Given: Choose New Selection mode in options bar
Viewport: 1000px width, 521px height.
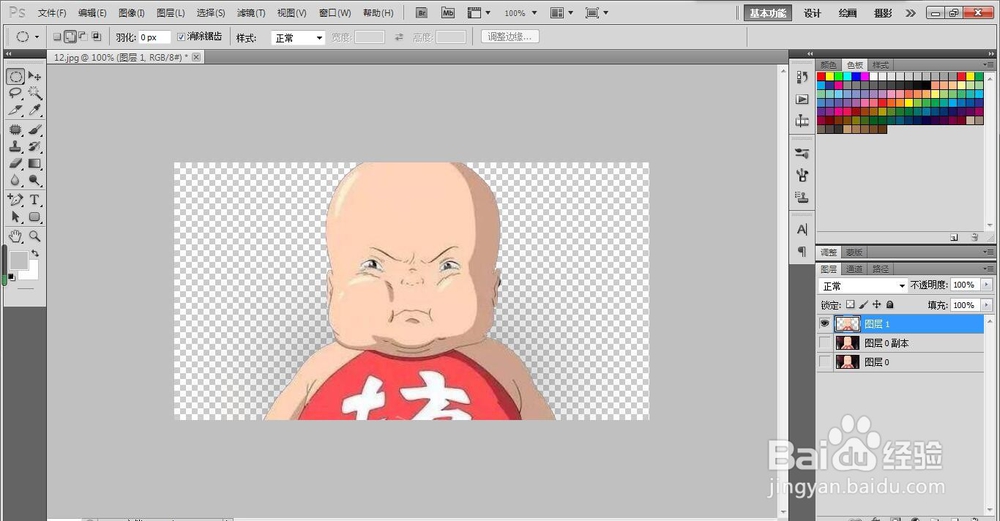Looking at the screenshot, I should click(57, 37).
